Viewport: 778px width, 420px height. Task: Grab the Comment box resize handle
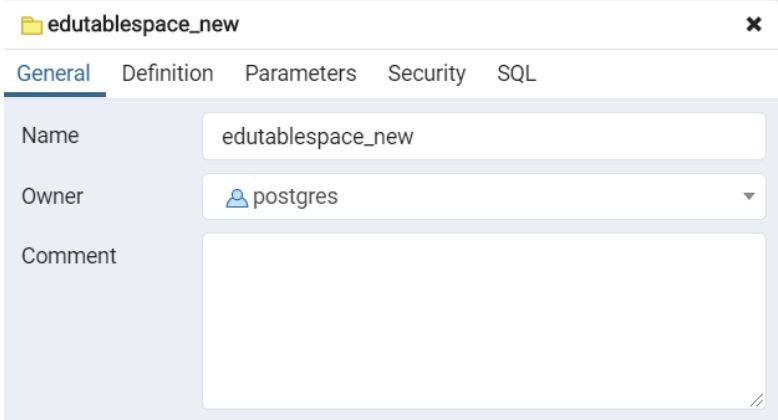(x=757, y=398)
